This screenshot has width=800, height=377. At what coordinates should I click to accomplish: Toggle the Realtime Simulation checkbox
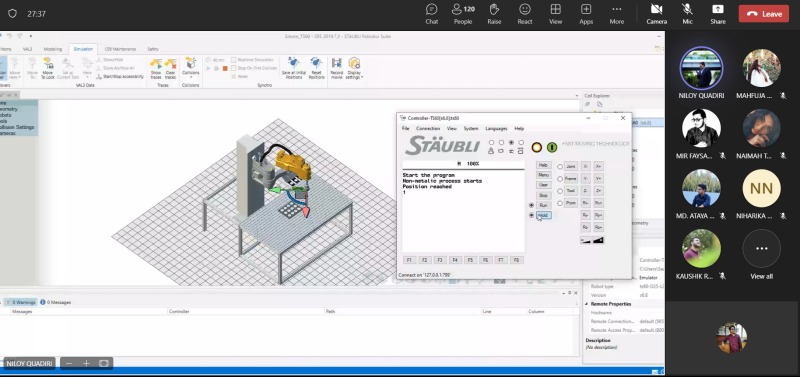[x=233, y=60]
